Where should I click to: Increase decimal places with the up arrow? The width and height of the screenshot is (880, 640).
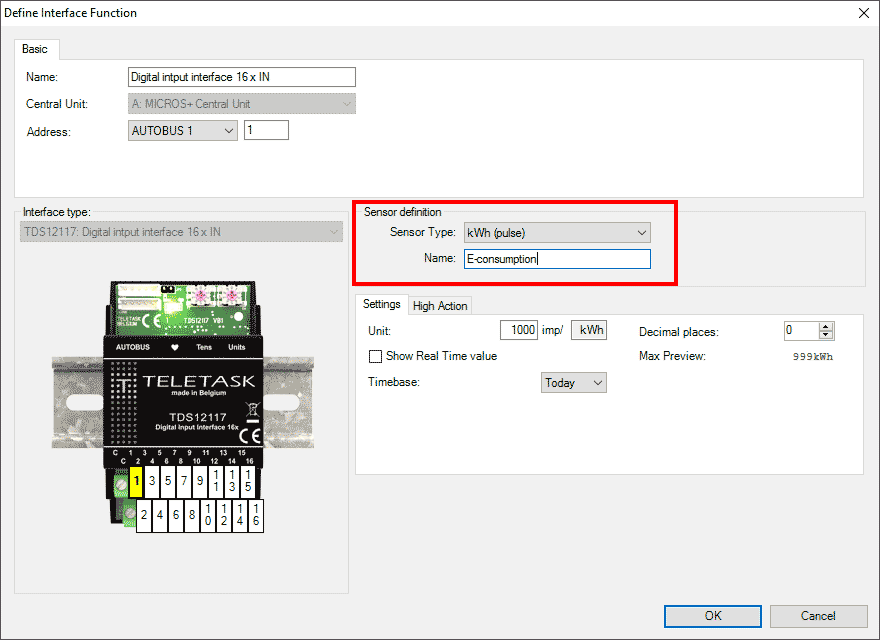click(825, 326)
